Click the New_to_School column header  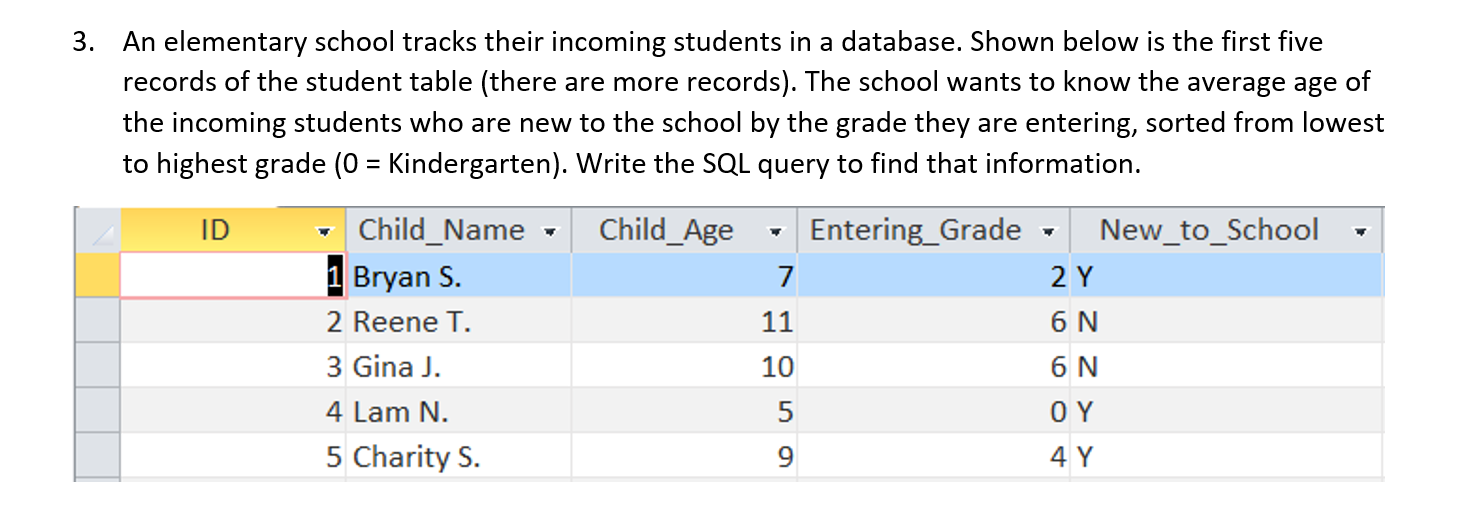point(1227,230)
